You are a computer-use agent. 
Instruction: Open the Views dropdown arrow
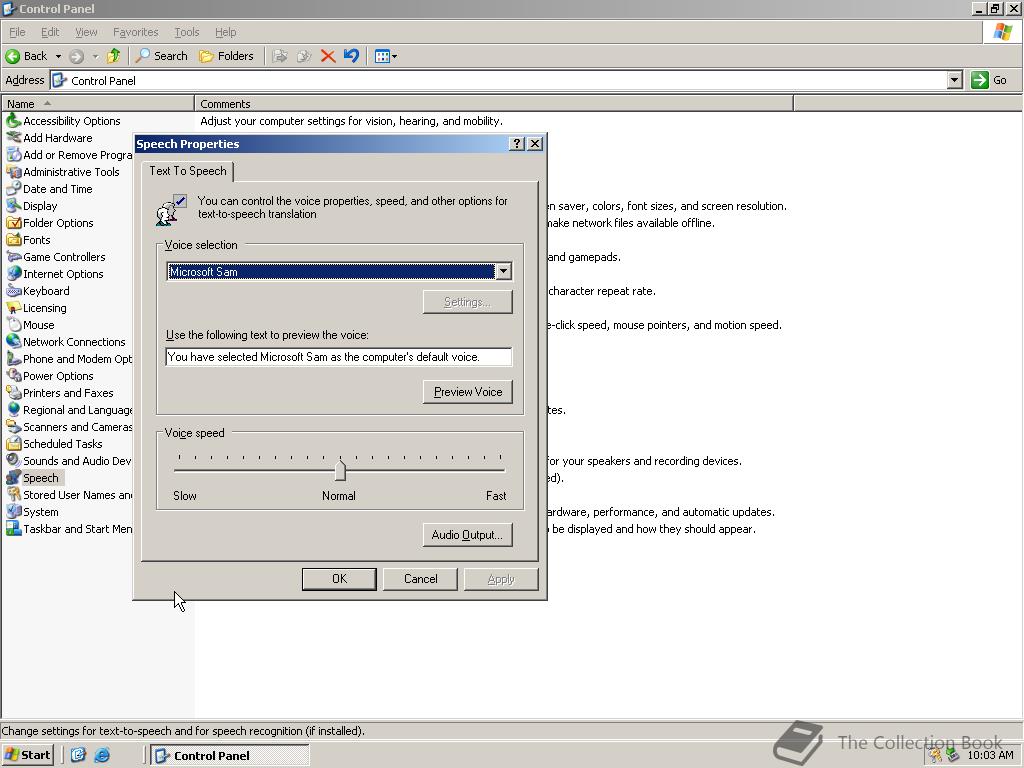pos(394,56)
